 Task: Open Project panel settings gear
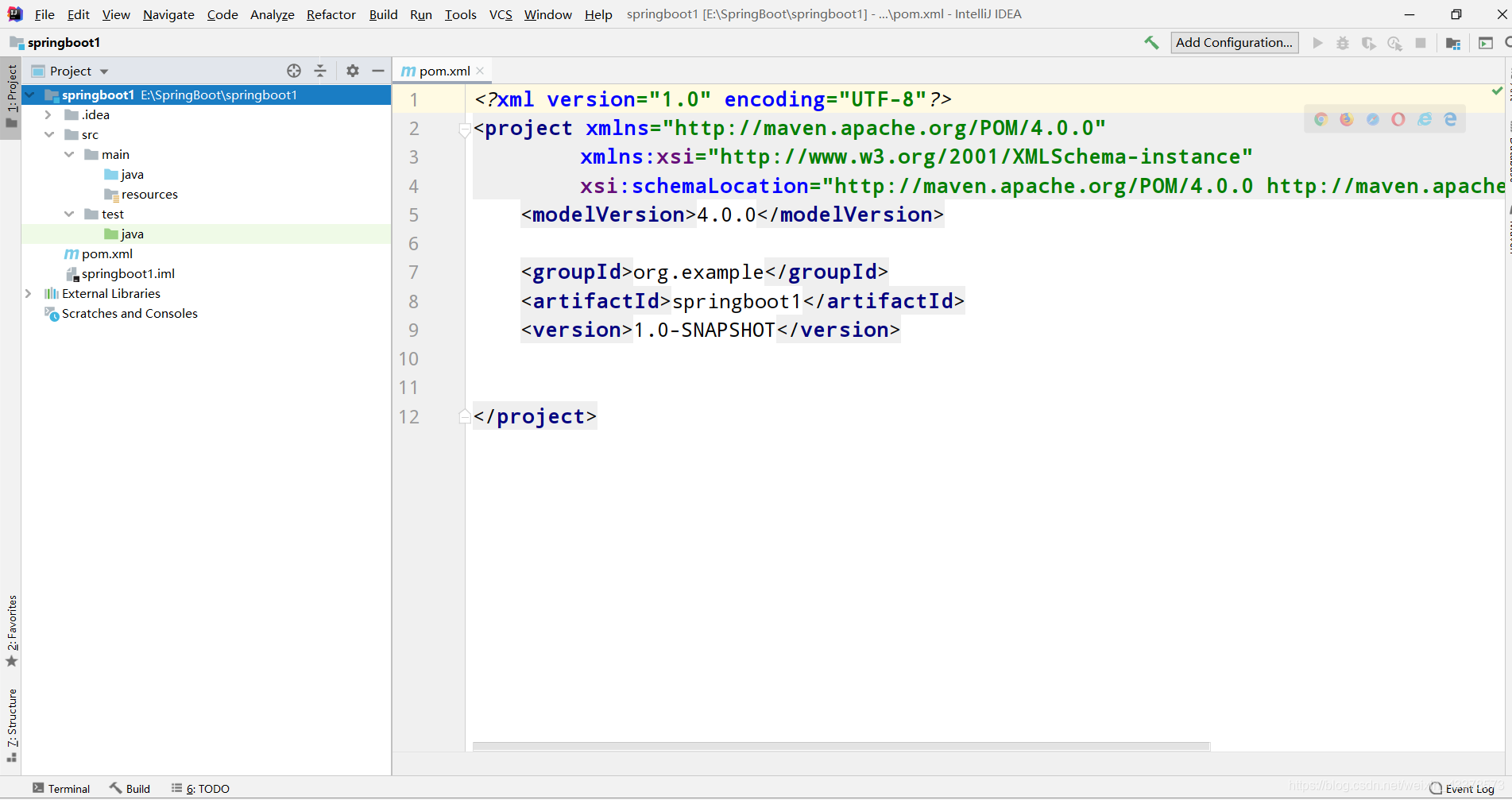353,71
